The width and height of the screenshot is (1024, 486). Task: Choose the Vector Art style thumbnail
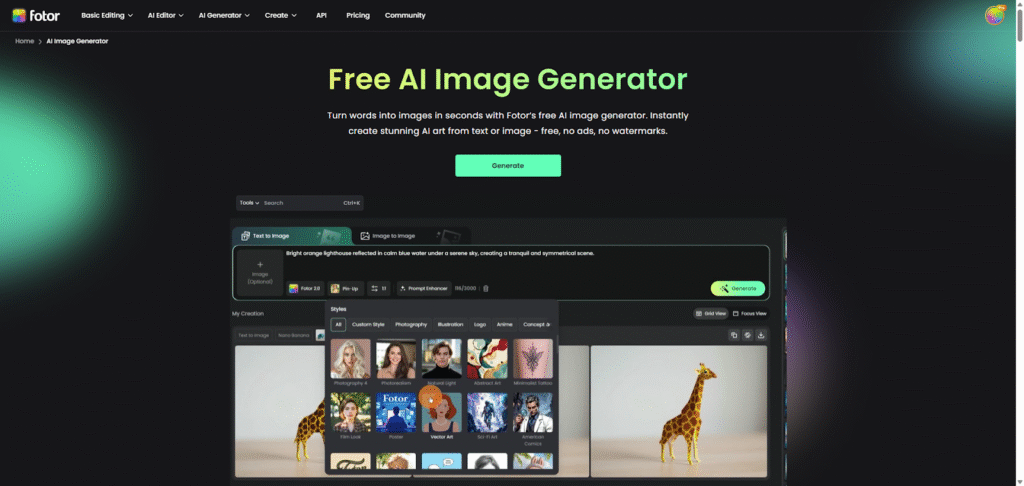[x=441, y=412]
